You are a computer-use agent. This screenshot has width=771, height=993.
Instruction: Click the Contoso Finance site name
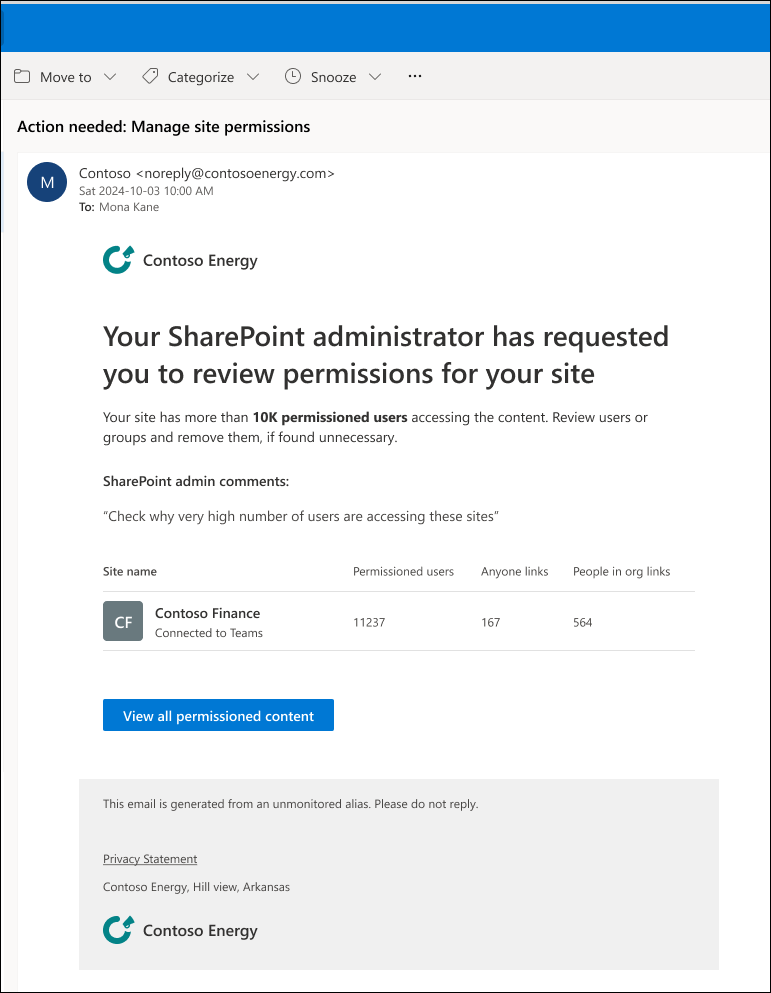pos(207,613)
